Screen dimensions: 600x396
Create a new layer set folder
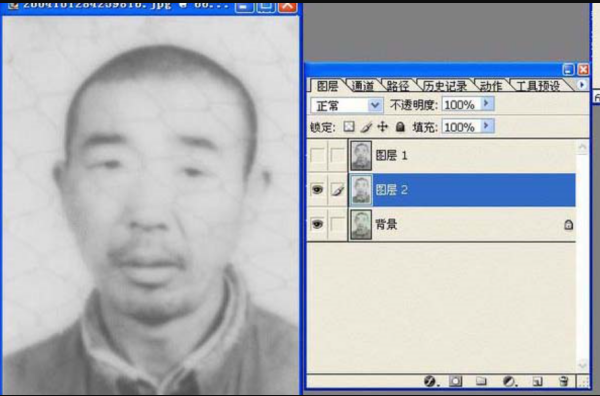click(481, 381)
